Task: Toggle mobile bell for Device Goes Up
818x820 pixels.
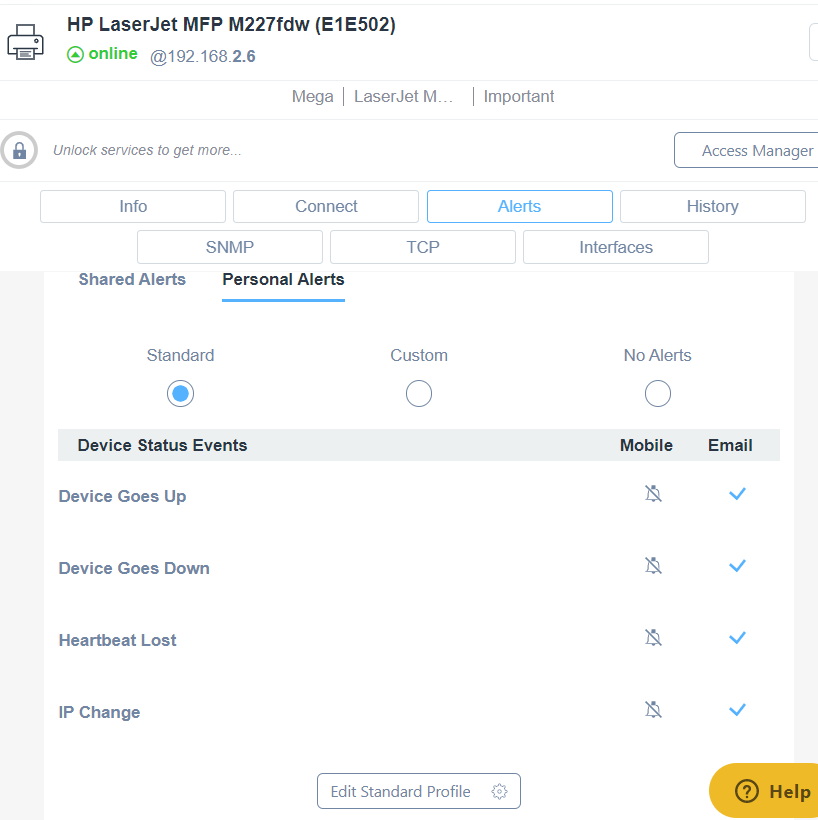Action: coord(653,494)
